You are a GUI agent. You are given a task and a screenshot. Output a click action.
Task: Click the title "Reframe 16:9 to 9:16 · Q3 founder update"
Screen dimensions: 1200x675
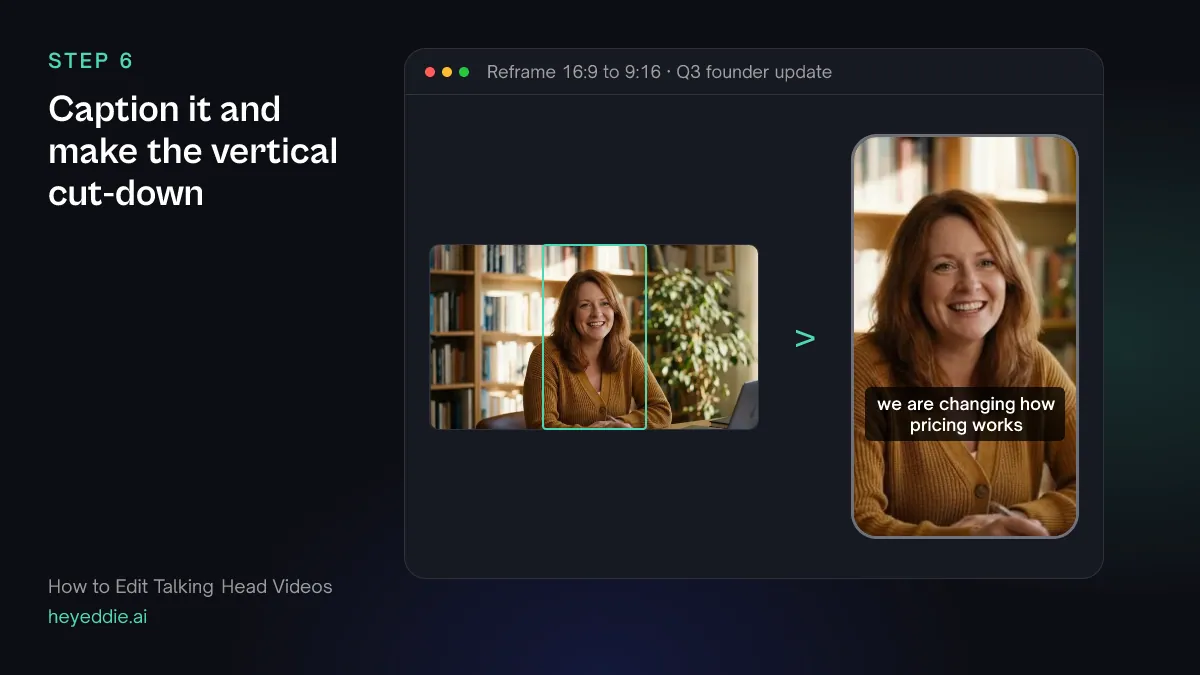(x=659, y=72)
